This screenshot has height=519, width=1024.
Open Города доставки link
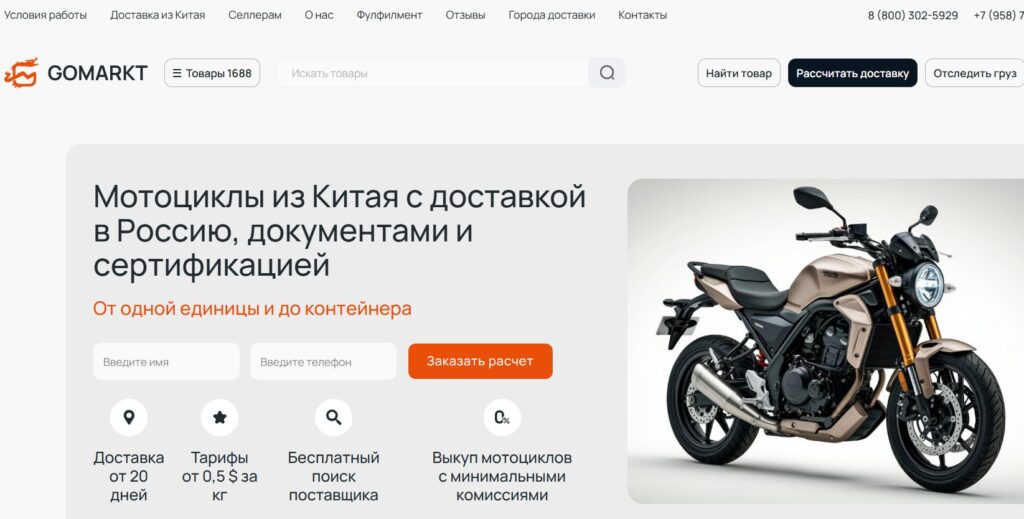point(552,15)
